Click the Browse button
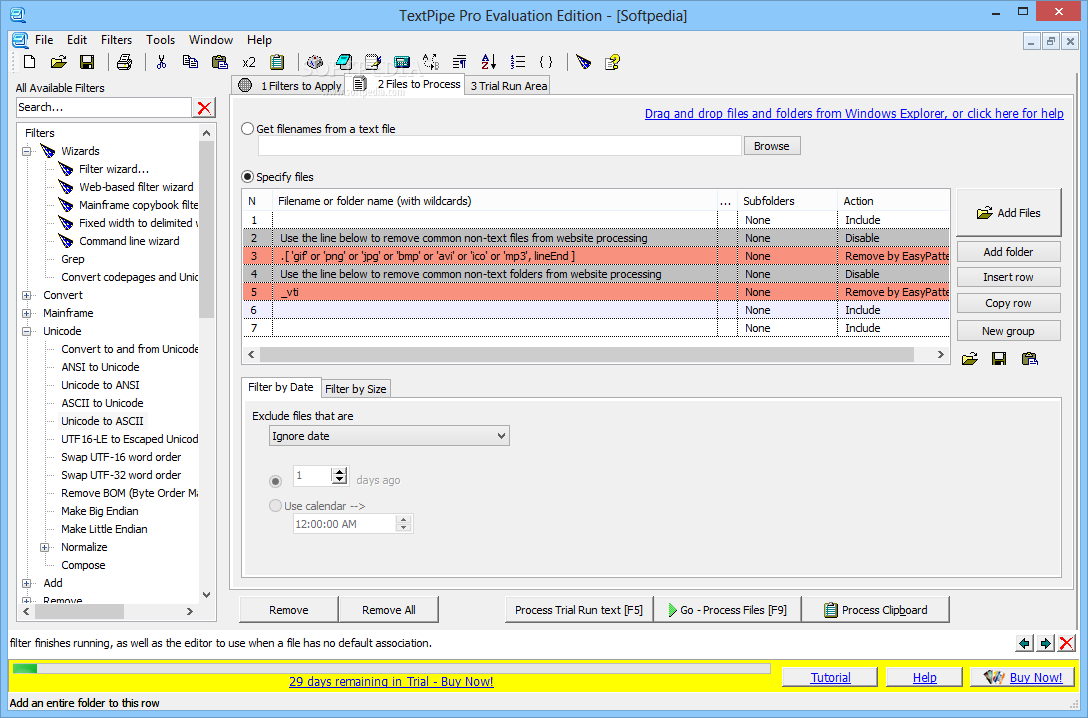1088x718 pixels. (772, 146)
